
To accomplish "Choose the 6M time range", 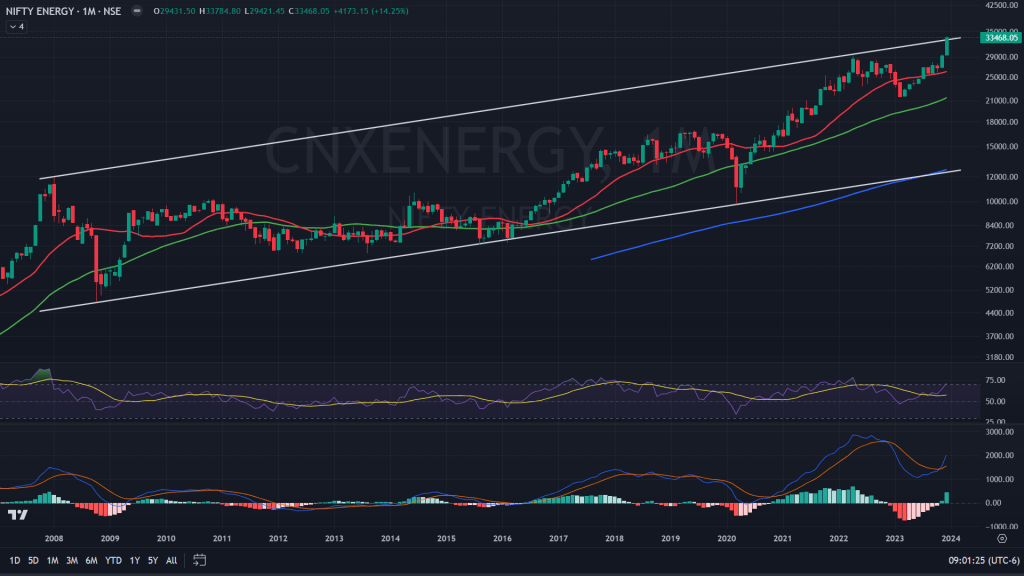I will (91, 560).
